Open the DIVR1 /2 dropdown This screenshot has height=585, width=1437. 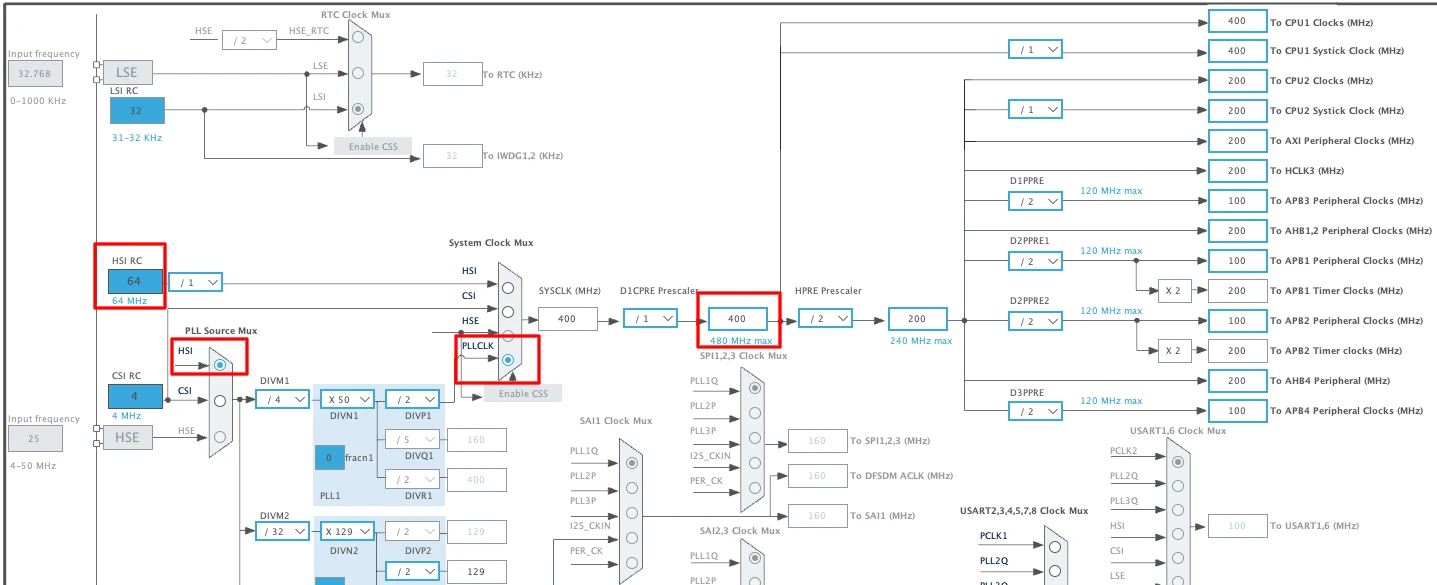tap(412, 479)
